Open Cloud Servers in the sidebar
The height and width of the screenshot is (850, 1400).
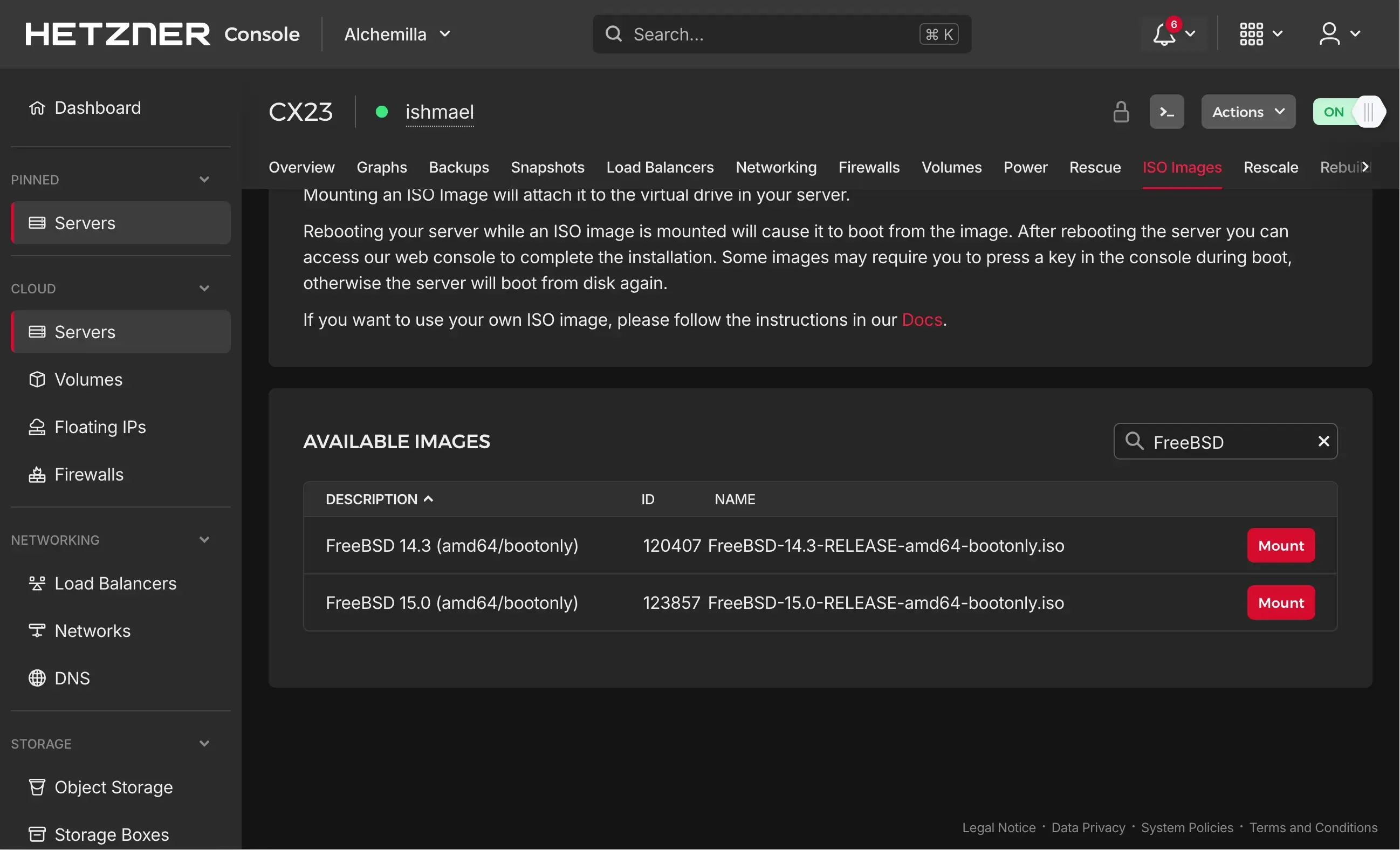point(120,332)
